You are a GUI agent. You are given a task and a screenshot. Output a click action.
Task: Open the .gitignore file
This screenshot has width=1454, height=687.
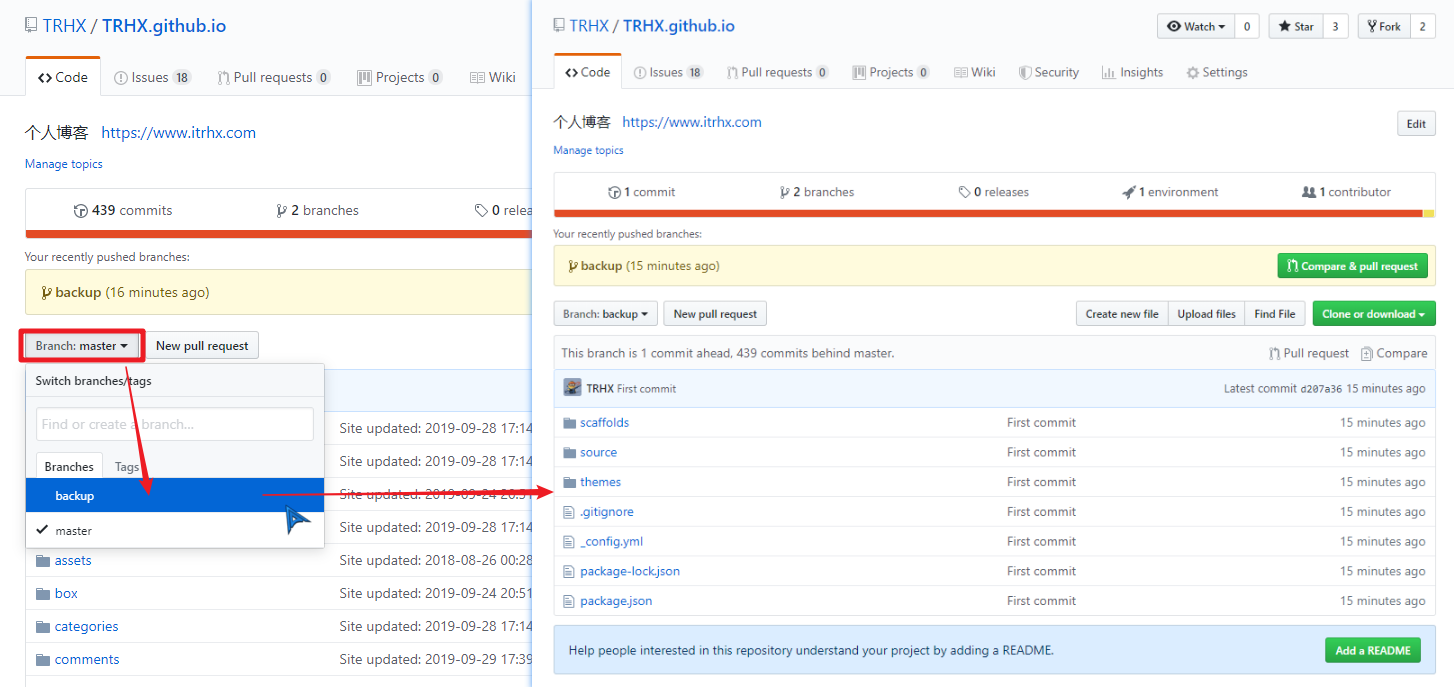click(606, 512)
